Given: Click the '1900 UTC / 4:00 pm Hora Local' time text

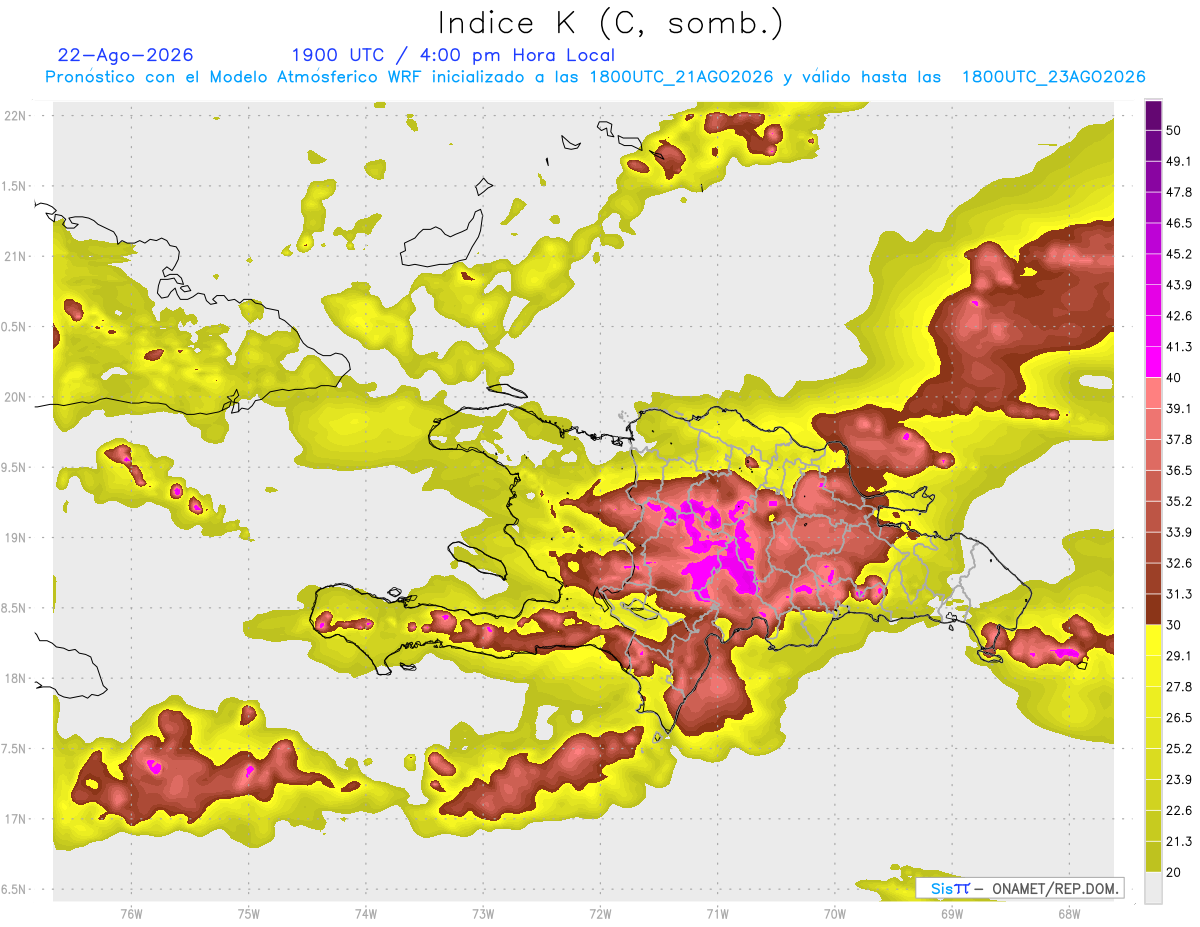Looking at the screenshot, I should [x=453, y=55].
